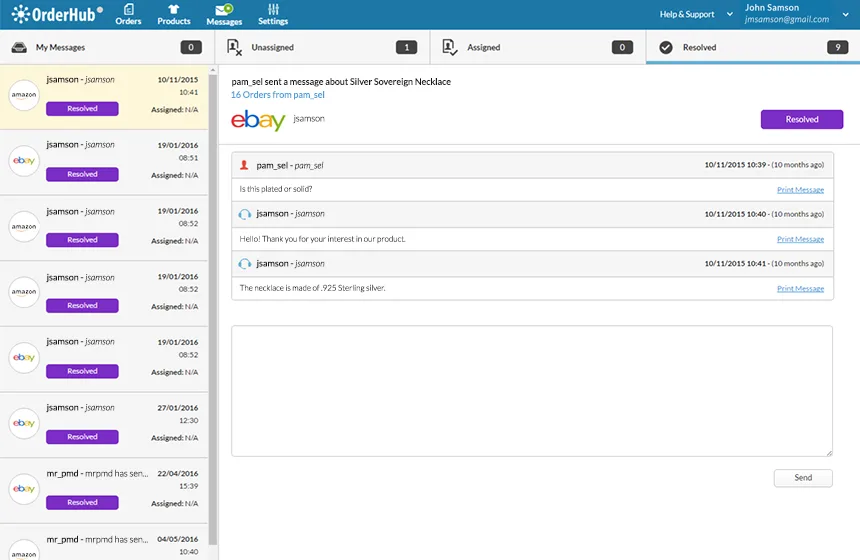The image size is (860, 560).
Task: Switch to Resolved tab
Action: coord(753,47)
